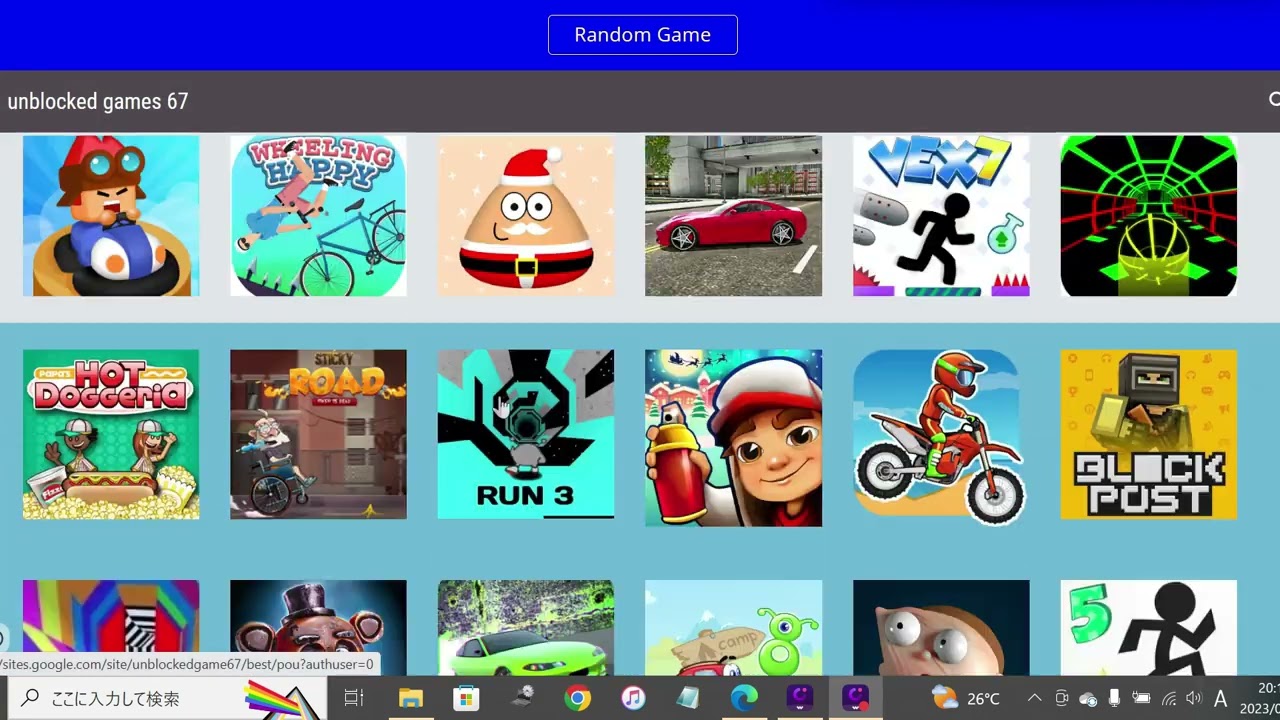The width and height of the screenshot is (1280, 720).
Task: Launch the Vex 7 stickman game
Action: pyautogui.click(x=941, y=216)
